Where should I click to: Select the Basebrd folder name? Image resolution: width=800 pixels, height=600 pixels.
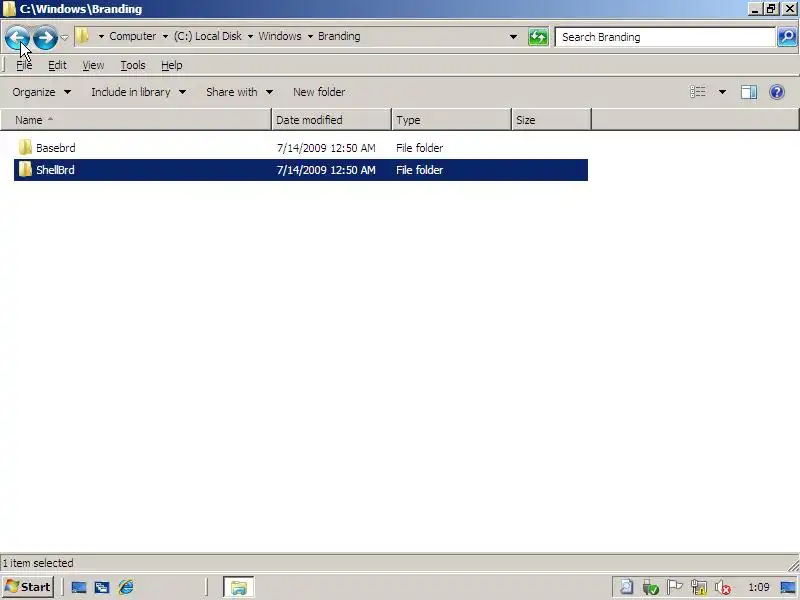[x=56, y=148]
